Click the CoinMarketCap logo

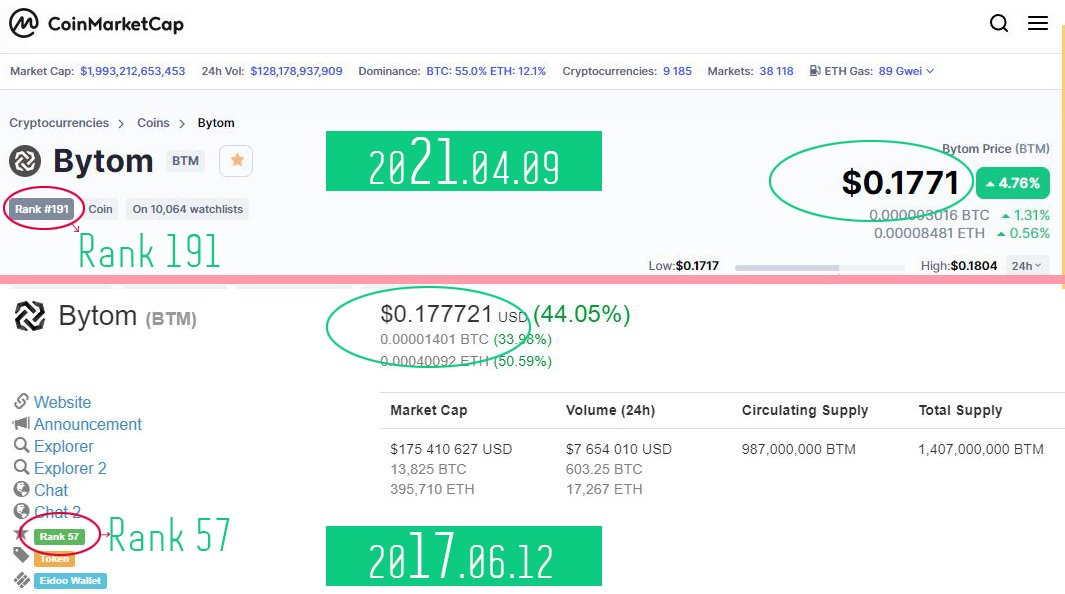(96, 24)
